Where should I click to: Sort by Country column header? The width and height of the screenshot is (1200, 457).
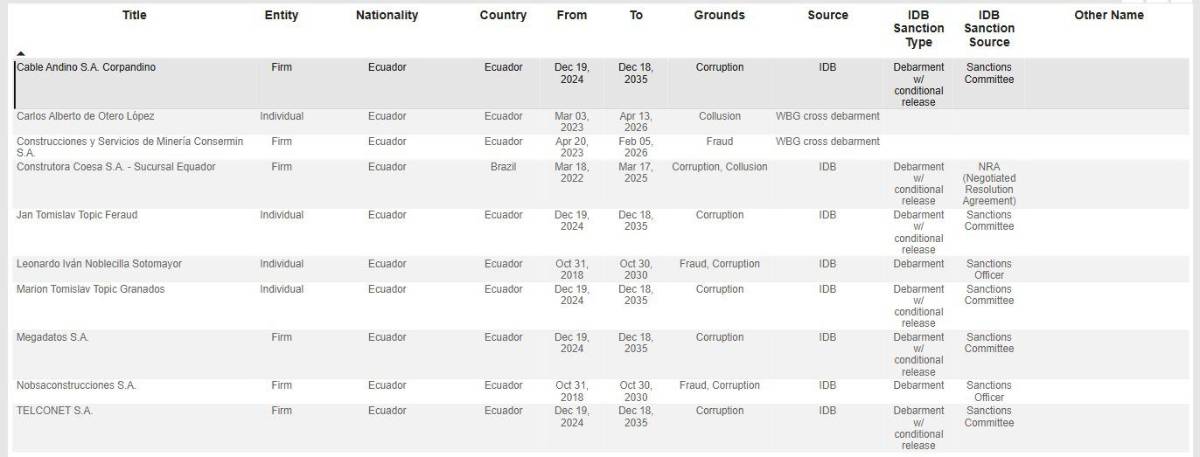click(503, 16)
